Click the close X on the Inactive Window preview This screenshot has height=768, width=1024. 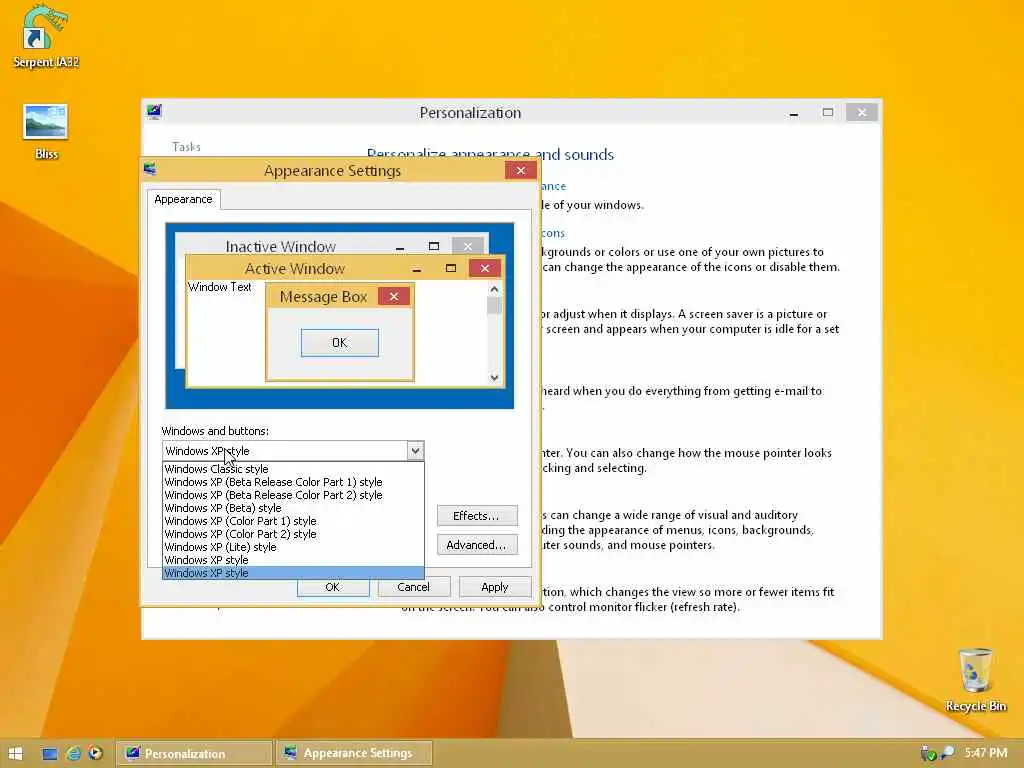coord(468,246)
